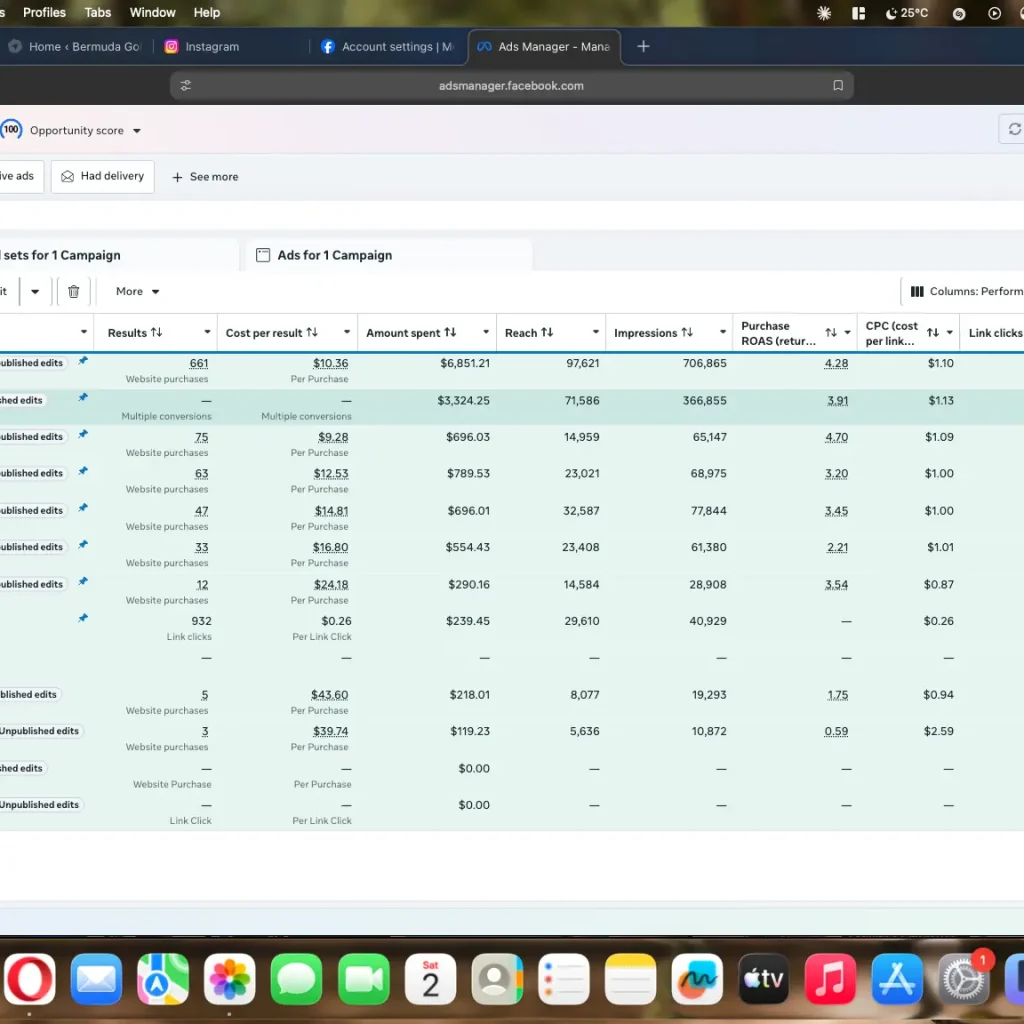1024x1024 pixels.
Task: Click the 14,959 reach cell
Action: coord(581,437)
